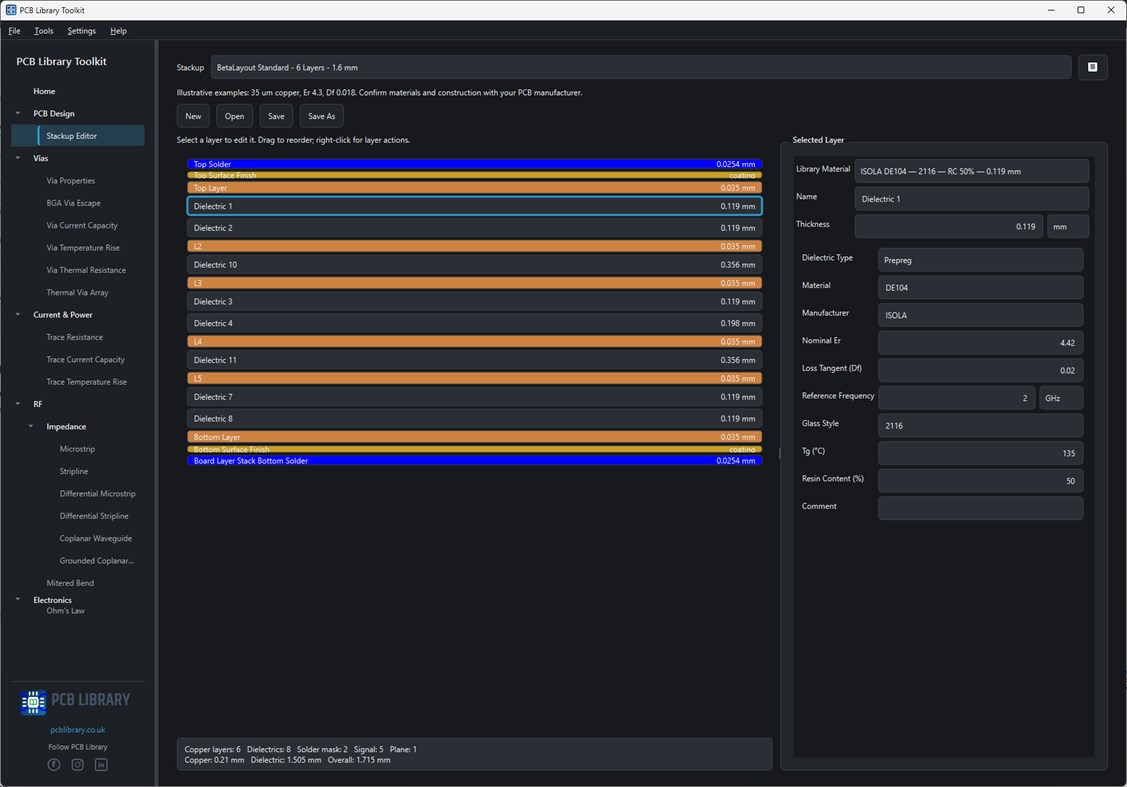Open BGA Via Escape tool
The image size is (1127, 787).
[73, 203]
